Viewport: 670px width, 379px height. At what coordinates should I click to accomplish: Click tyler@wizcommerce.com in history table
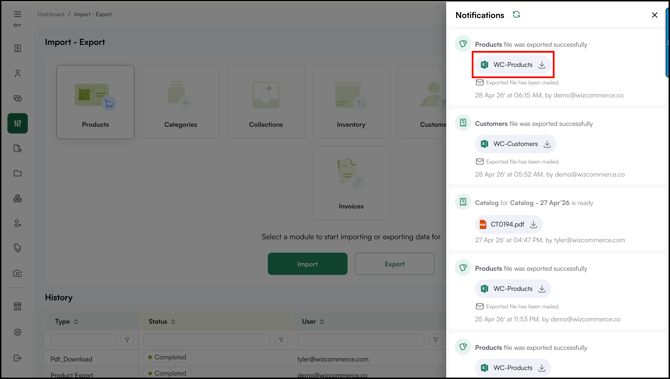click(x=333, y=359)
